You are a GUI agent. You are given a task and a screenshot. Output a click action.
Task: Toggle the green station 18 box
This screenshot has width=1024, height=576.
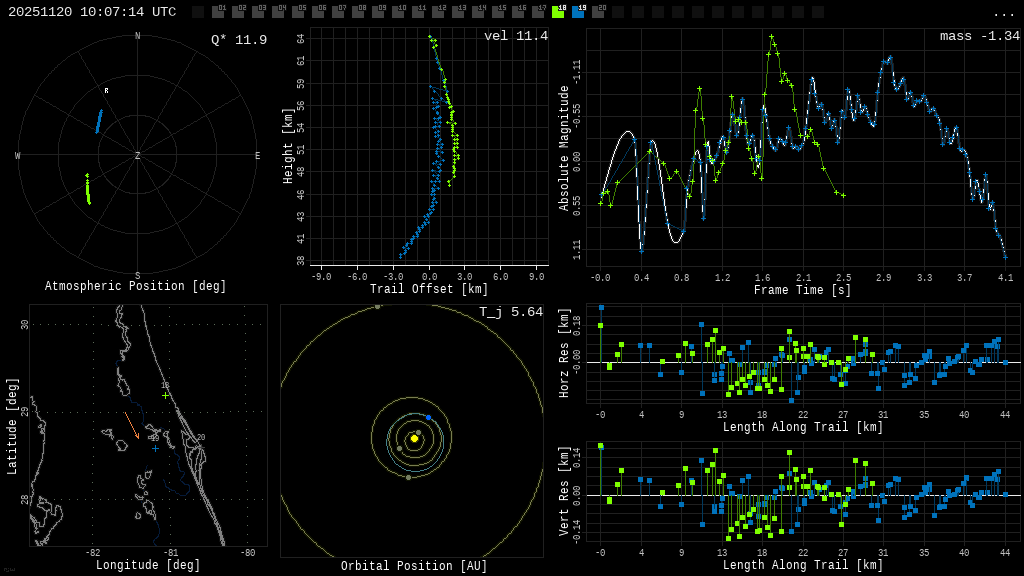(x=558, y=12)
